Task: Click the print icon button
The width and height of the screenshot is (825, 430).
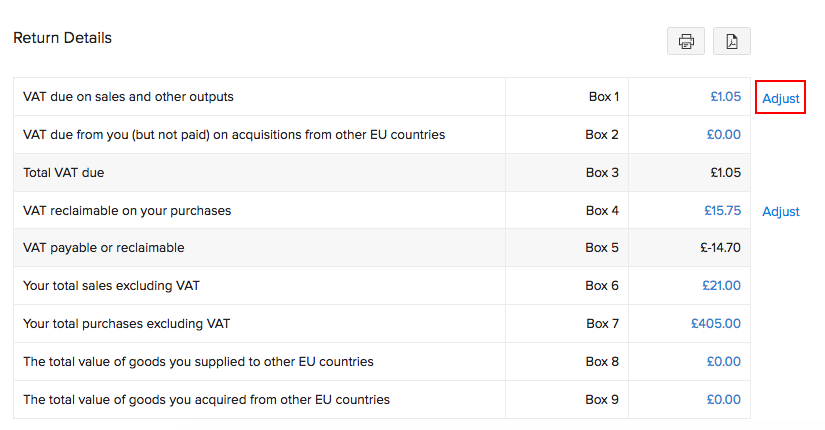Action: click(686, 41)
